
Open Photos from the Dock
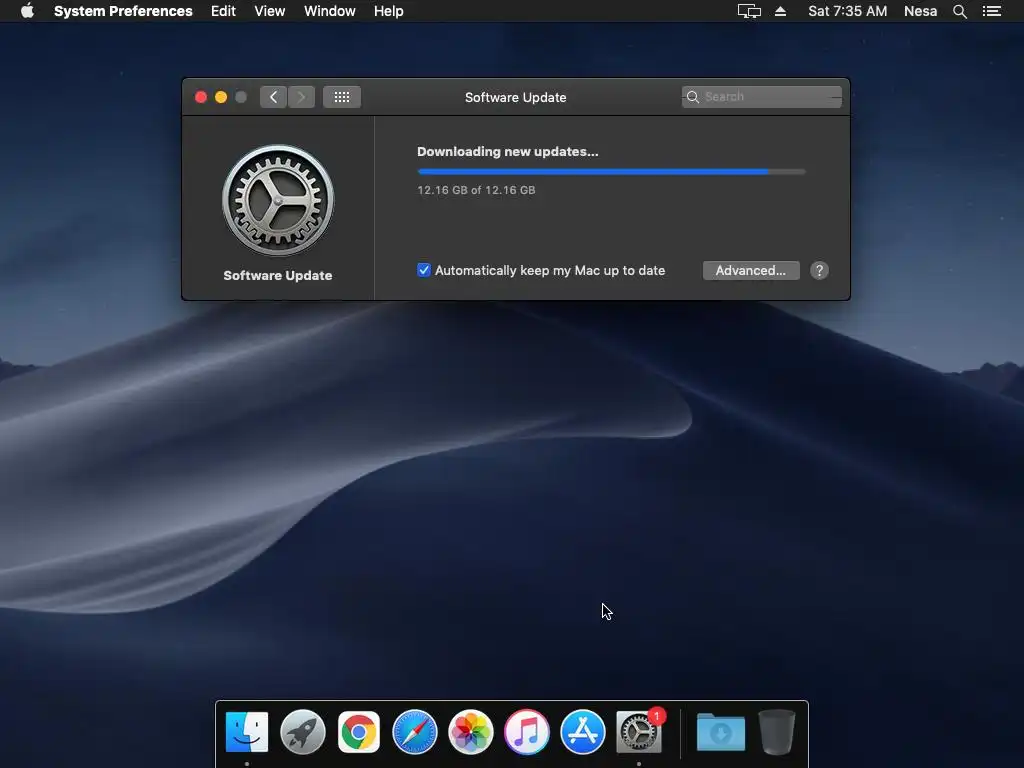[471, 732]
